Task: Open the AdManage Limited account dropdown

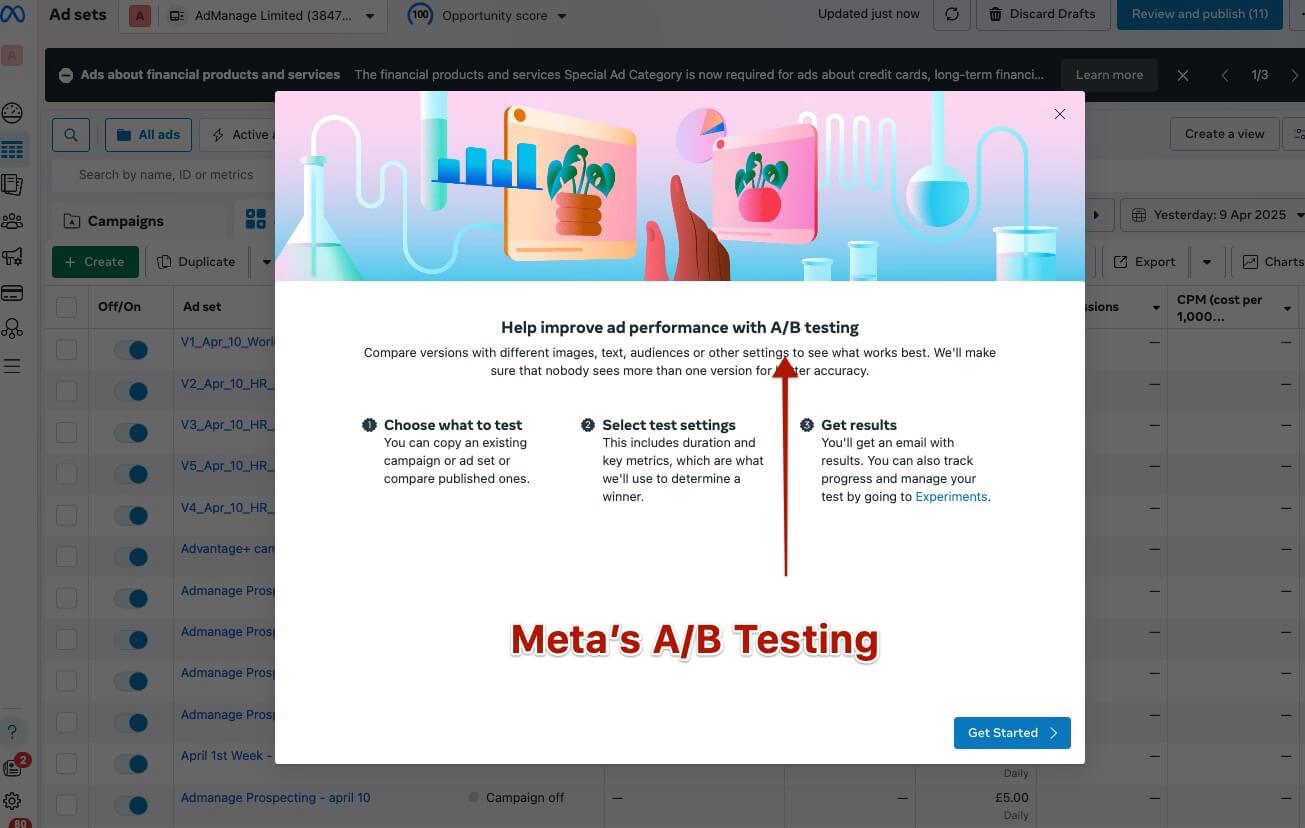Action: (x=271, y=16)
